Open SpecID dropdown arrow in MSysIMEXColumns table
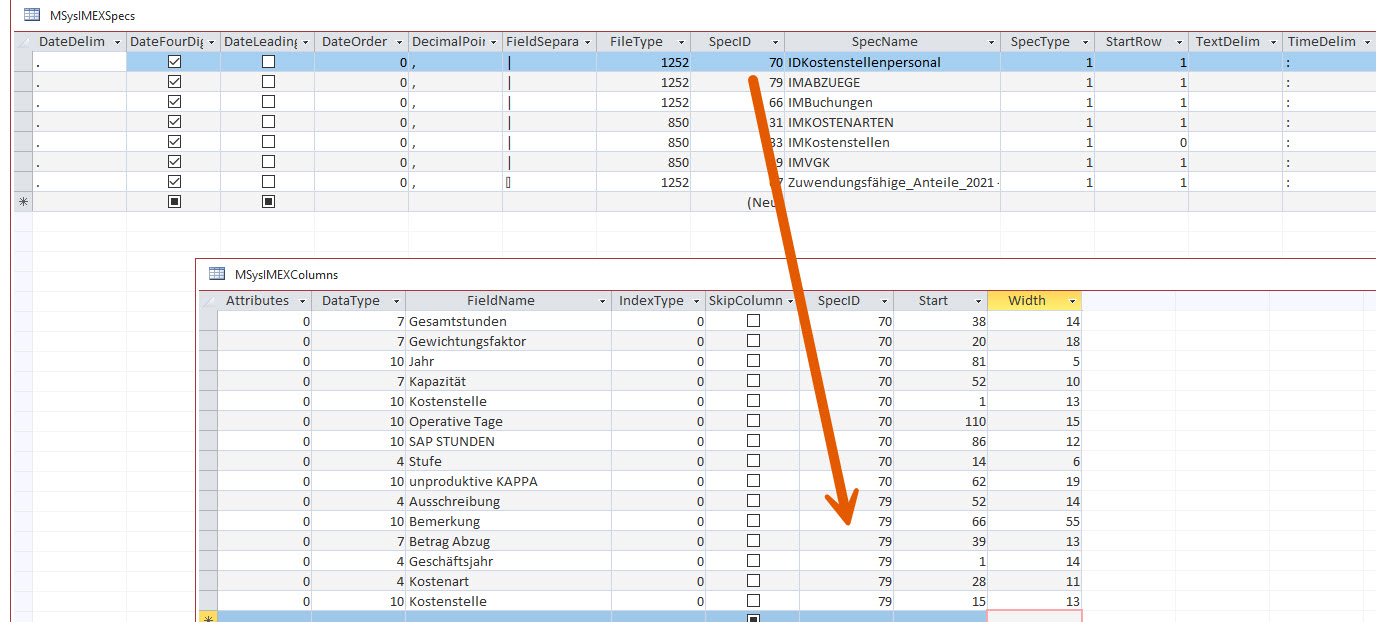 point(885,301)
